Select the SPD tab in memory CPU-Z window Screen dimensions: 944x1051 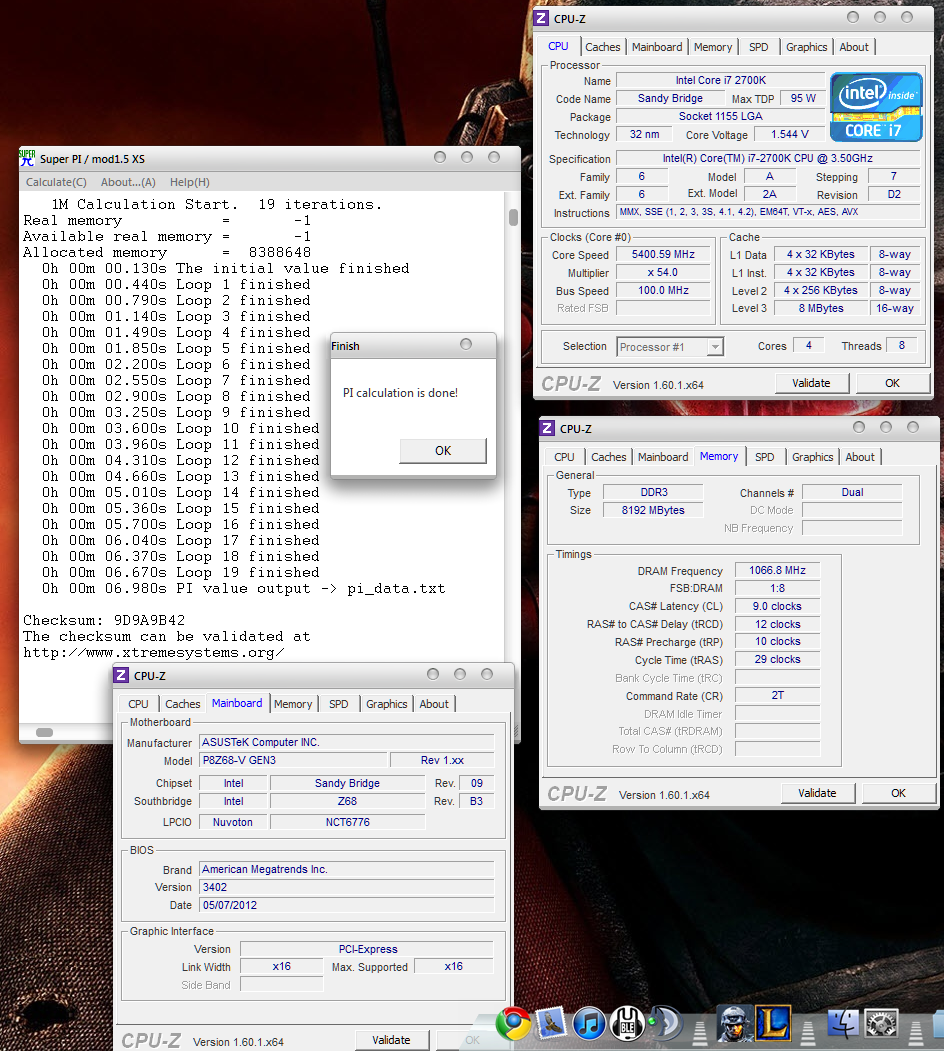pos(764,457)
